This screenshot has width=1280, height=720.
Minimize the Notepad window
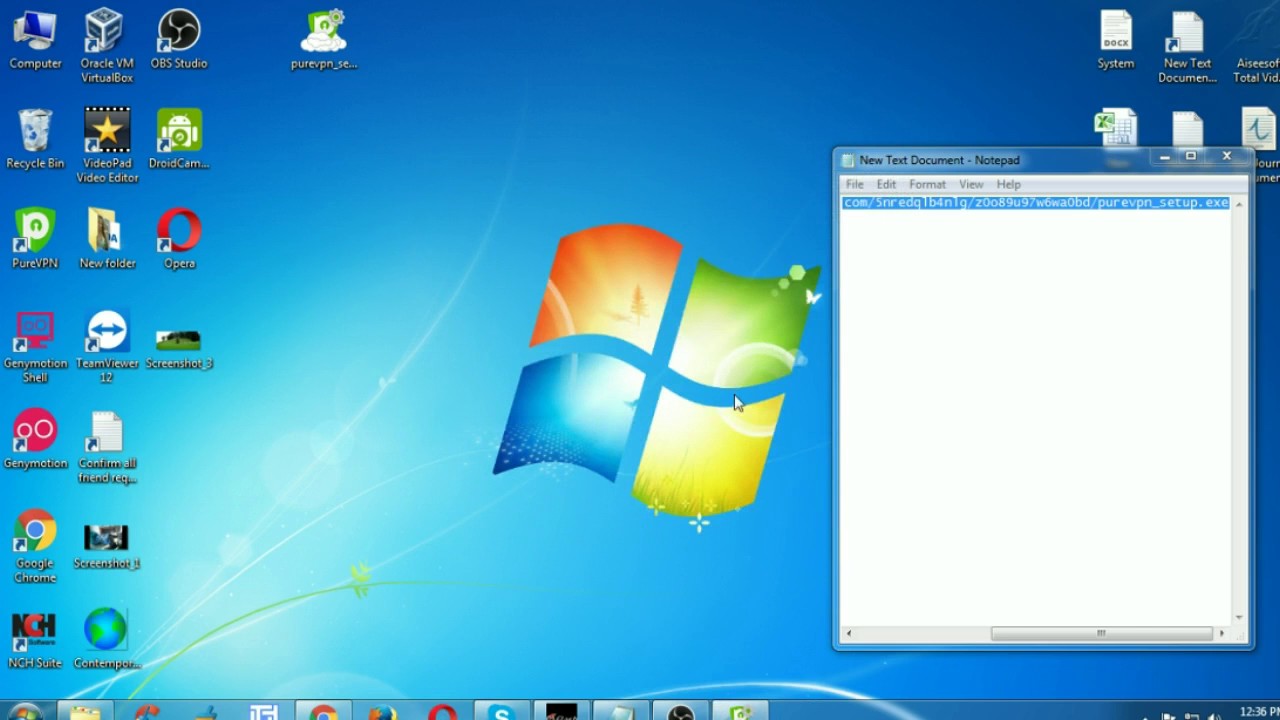[1164, 157]
